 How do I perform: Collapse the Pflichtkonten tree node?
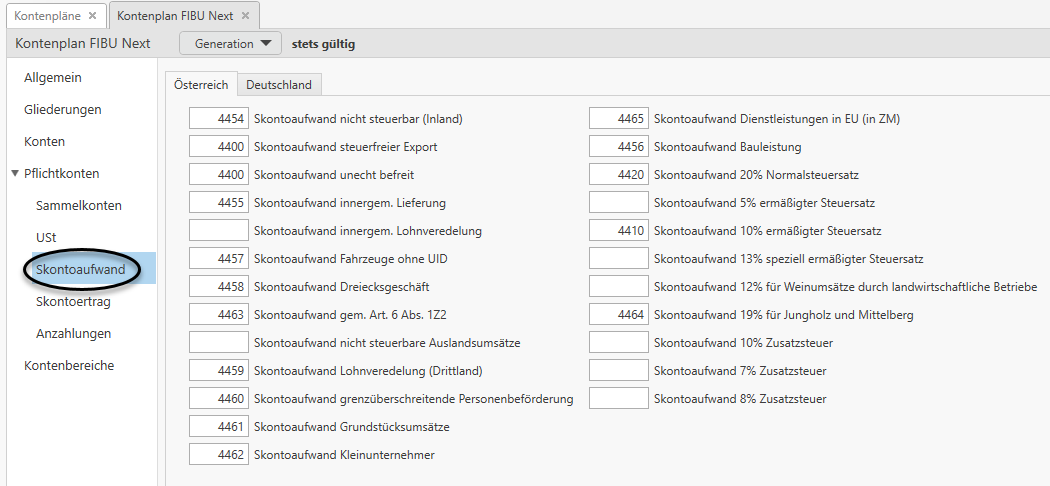point(15,174)
